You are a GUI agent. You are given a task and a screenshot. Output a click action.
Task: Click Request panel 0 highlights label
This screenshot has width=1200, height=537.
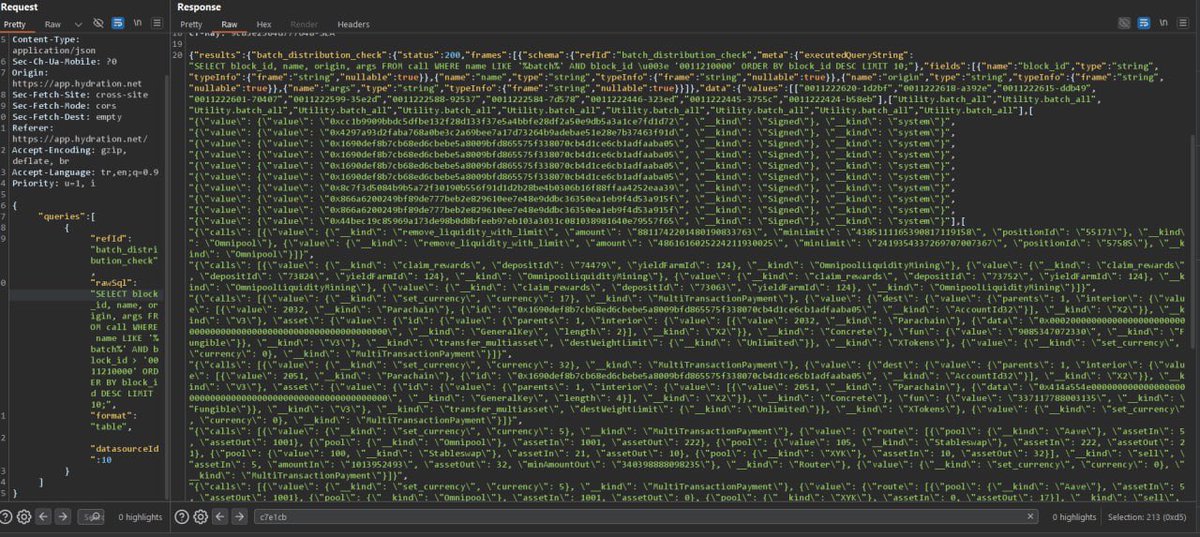coord(139,517)
